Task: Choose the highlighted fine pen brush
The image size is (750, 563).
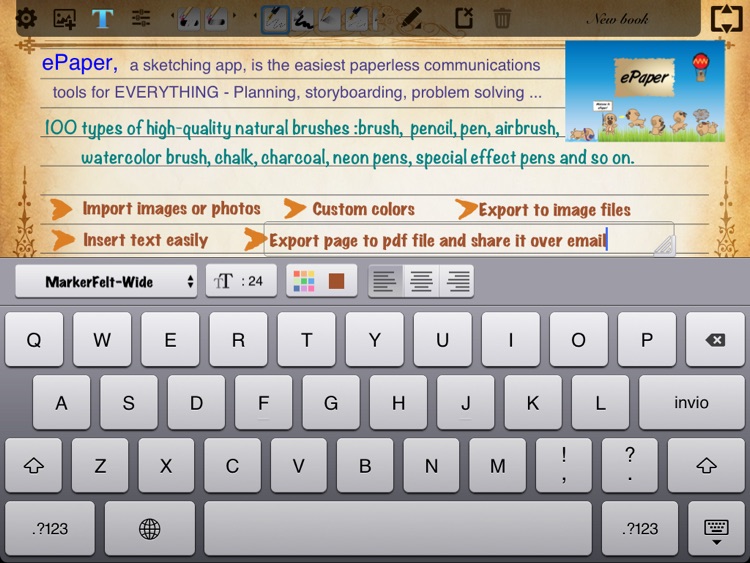Action: tap(275, 20)
